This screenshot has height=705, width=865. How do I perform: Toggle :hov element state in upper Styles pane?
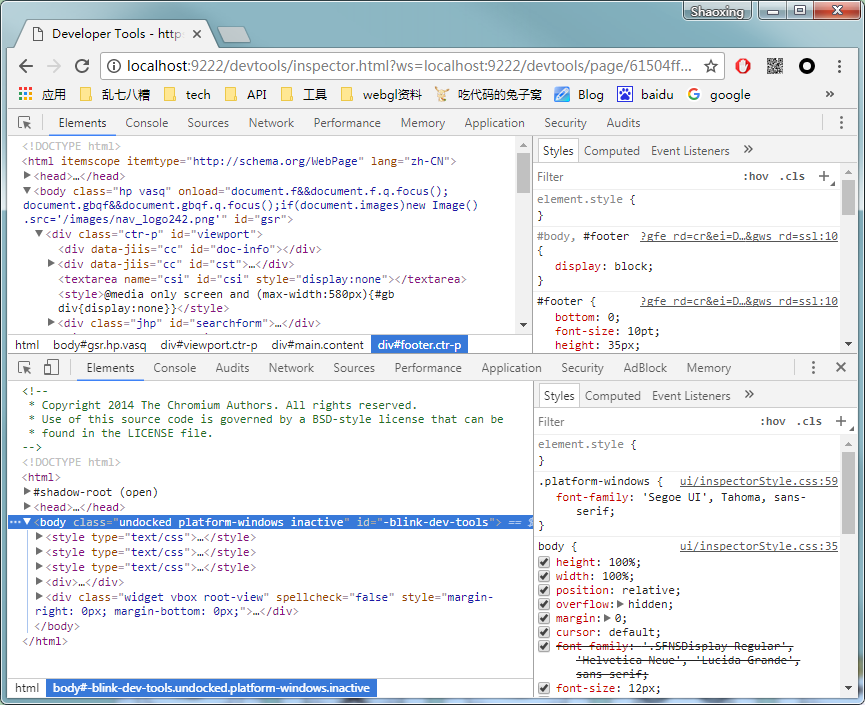point(755,177)
